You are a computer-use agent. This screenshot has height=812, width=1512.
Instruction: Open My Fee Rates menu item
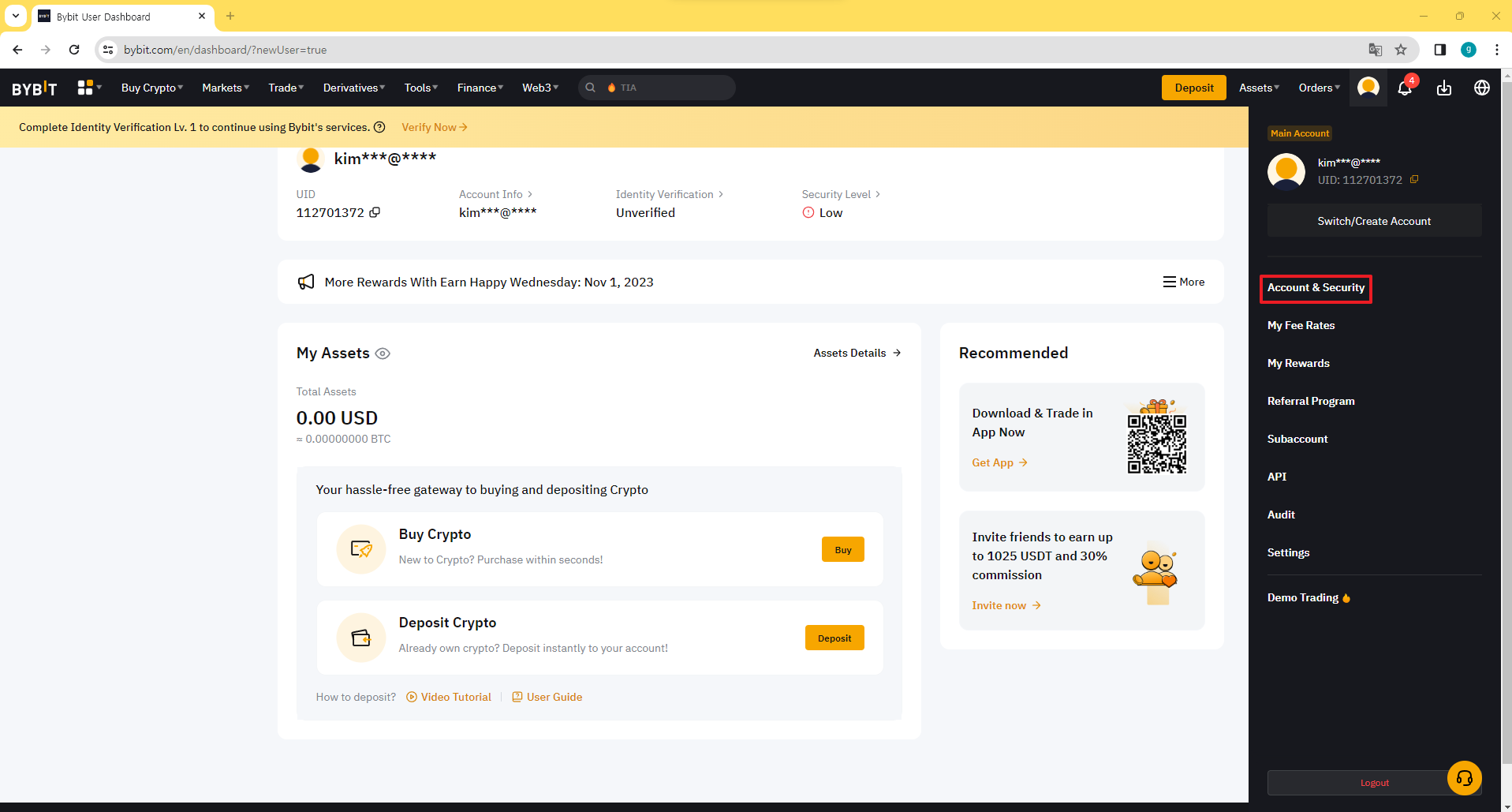pyautogui.click(x=1301, y=325)
